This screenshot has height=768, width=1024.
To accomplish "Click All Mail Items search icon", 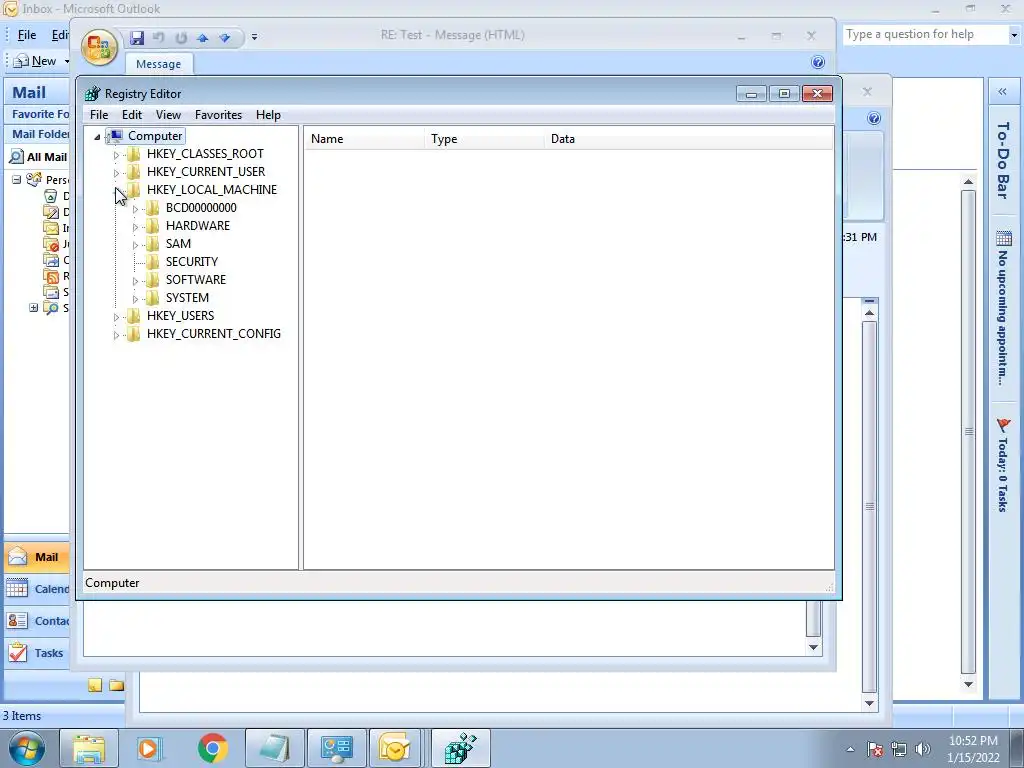I will [16, 157].
